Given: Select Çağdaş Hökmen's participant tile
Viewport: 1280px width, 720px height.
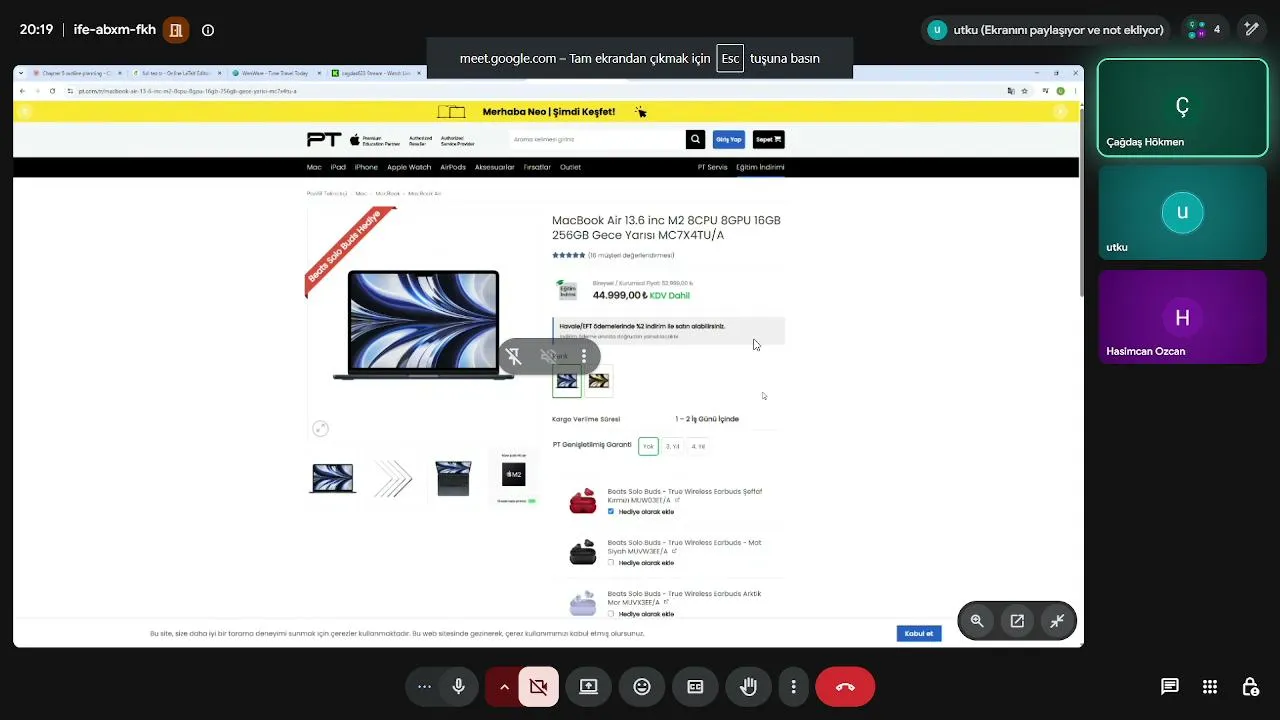Looking at the screenshot, I should pyautogui.click(x=1182, y=108).
